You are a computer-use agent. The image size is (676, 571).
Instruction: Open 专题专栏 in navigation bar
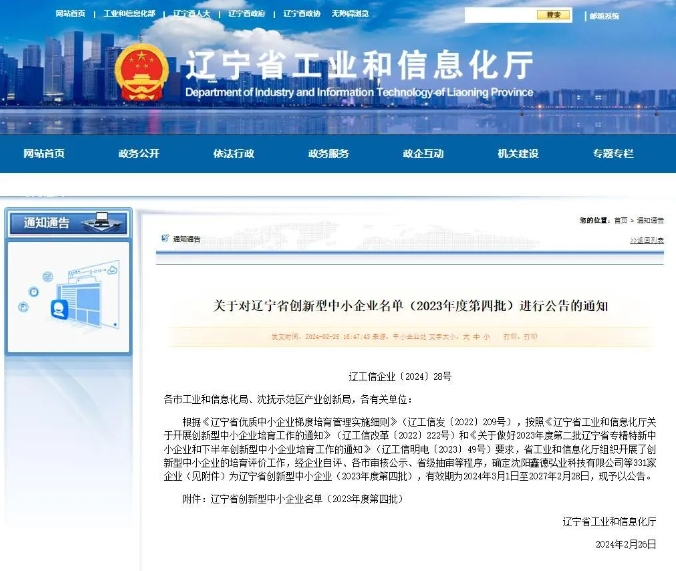coord(613,153)
